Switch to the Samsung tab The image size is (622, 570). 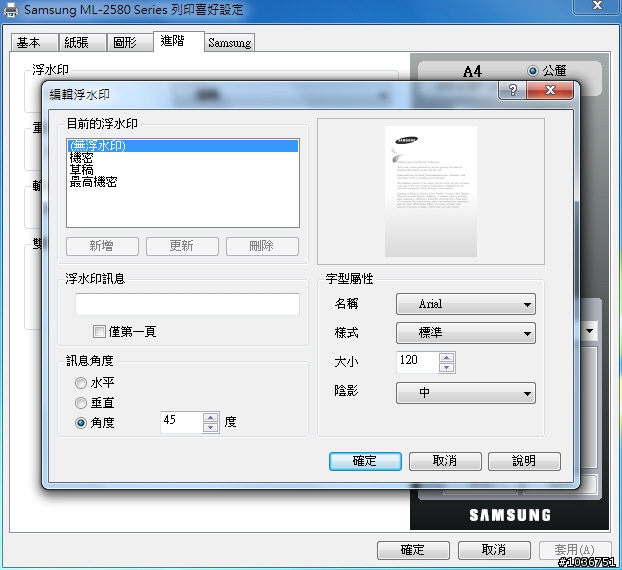(x=230, y=42)
